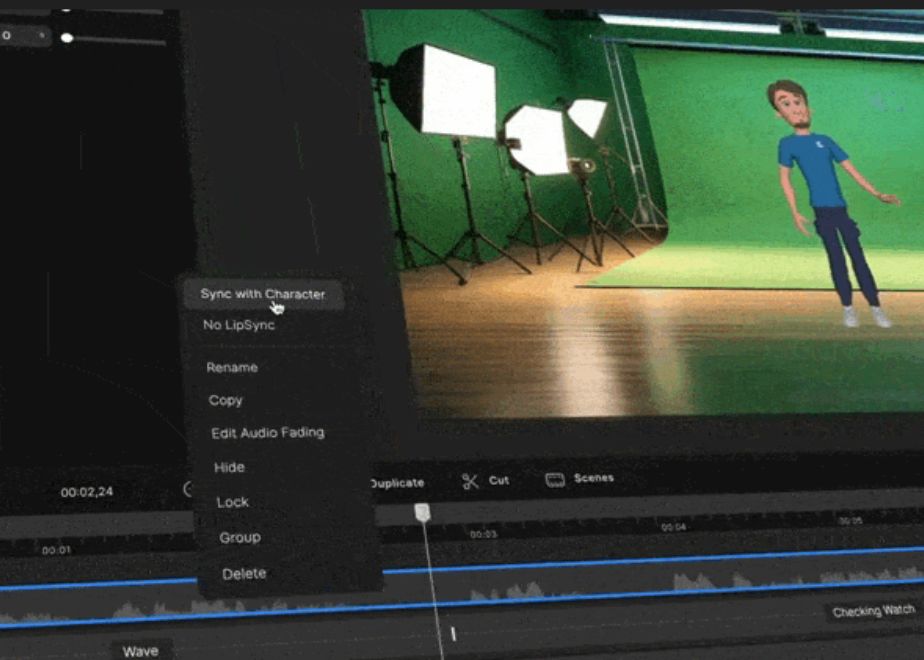Jump to 00:04 on timeline ruler

click(673, 527)
